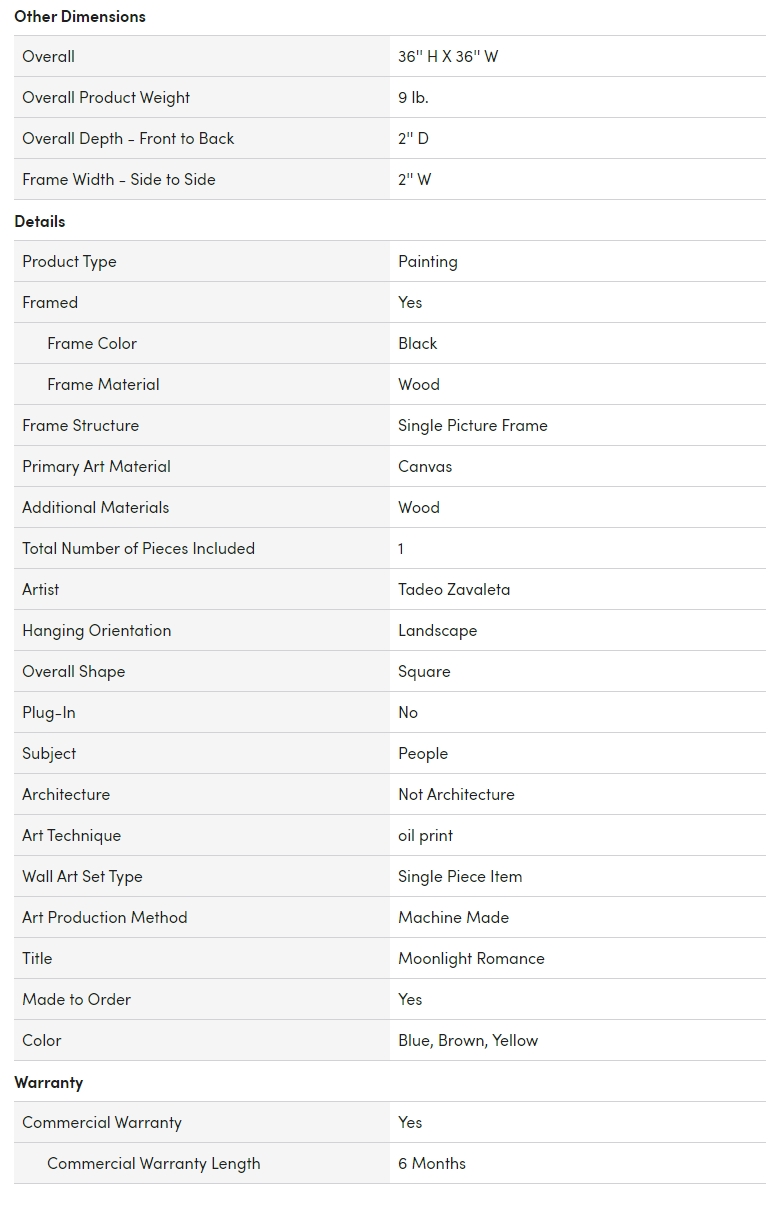Select the Overall Product Weight label

[x=106, y=97]
